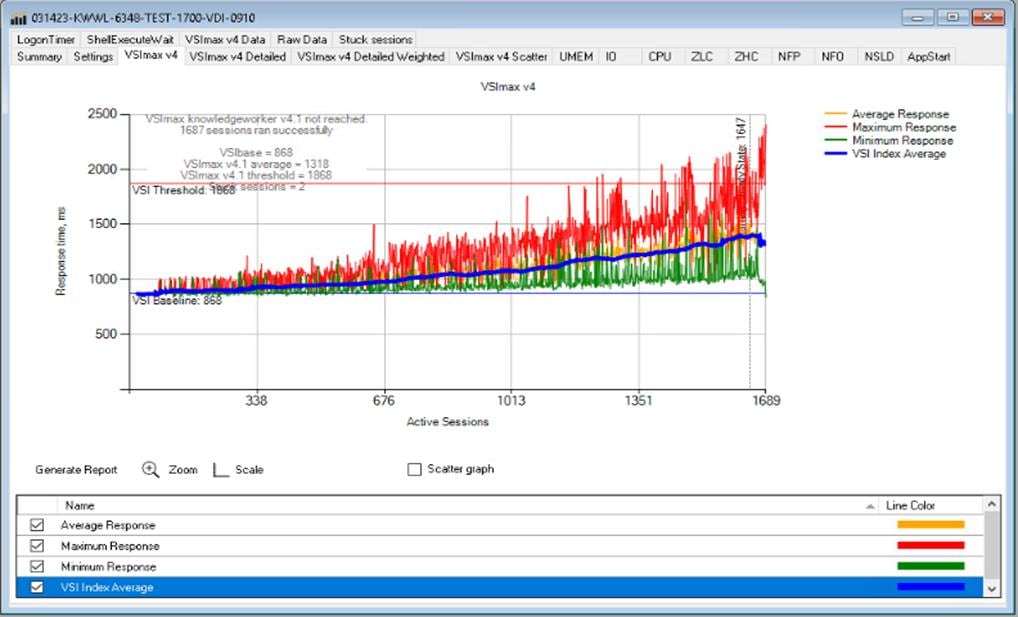Uncheck the Minimum Response checkbox
The height and width of the screenshot is (617, 1018).
point(36,566)
